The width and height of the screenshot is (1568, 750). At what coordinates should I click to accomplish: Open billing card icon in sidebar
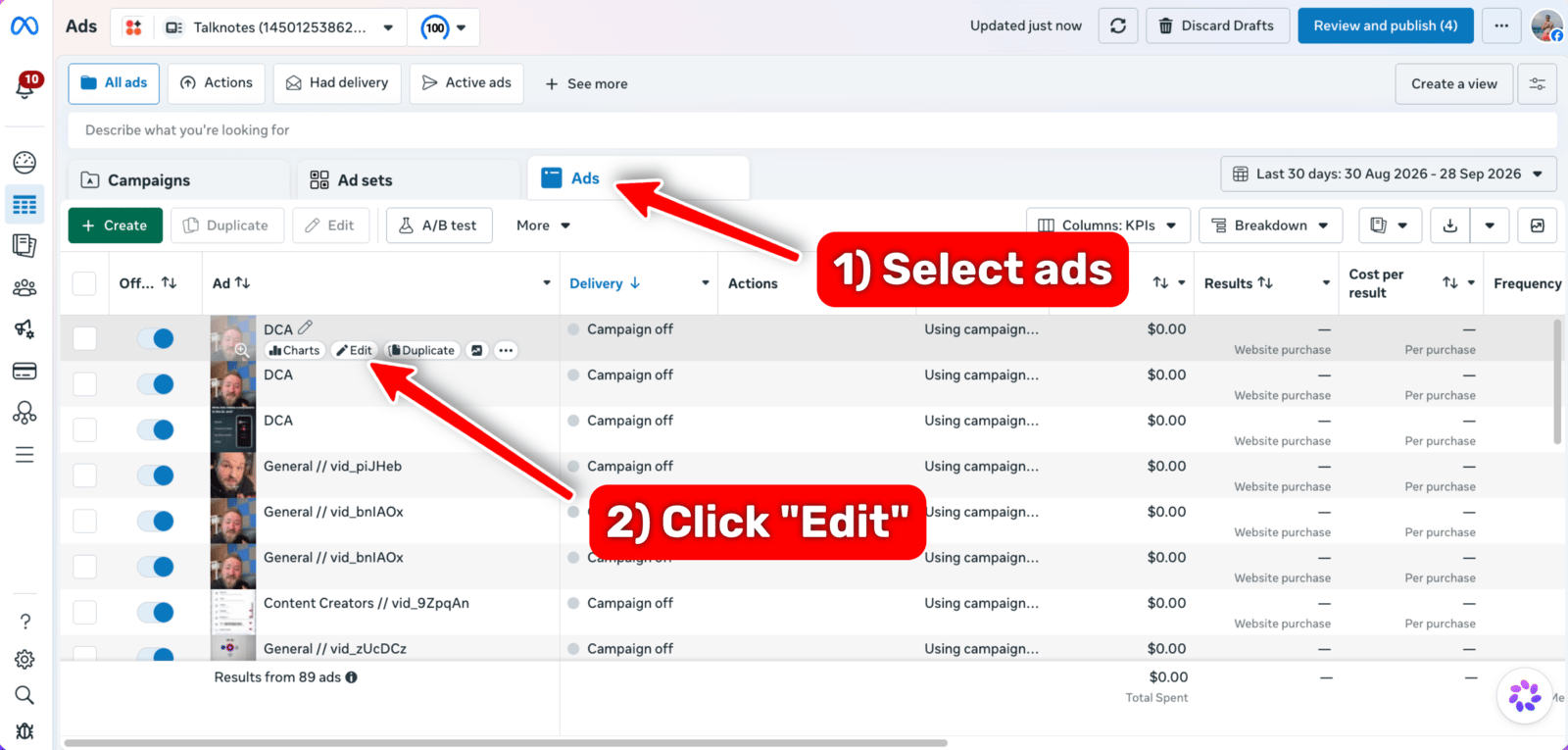coord(24,371)
